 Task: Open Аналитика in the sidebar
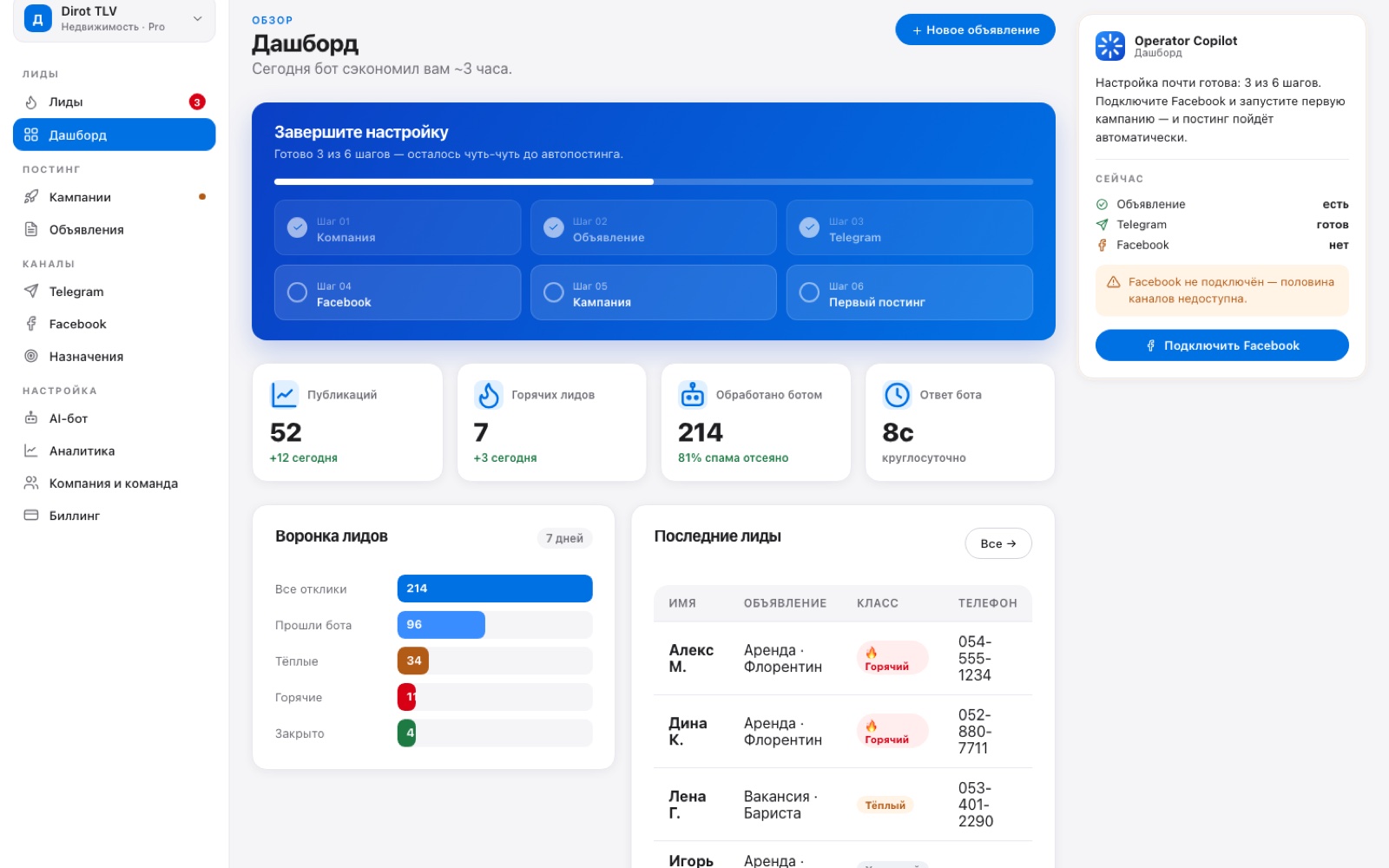click(x=114, y=450)
